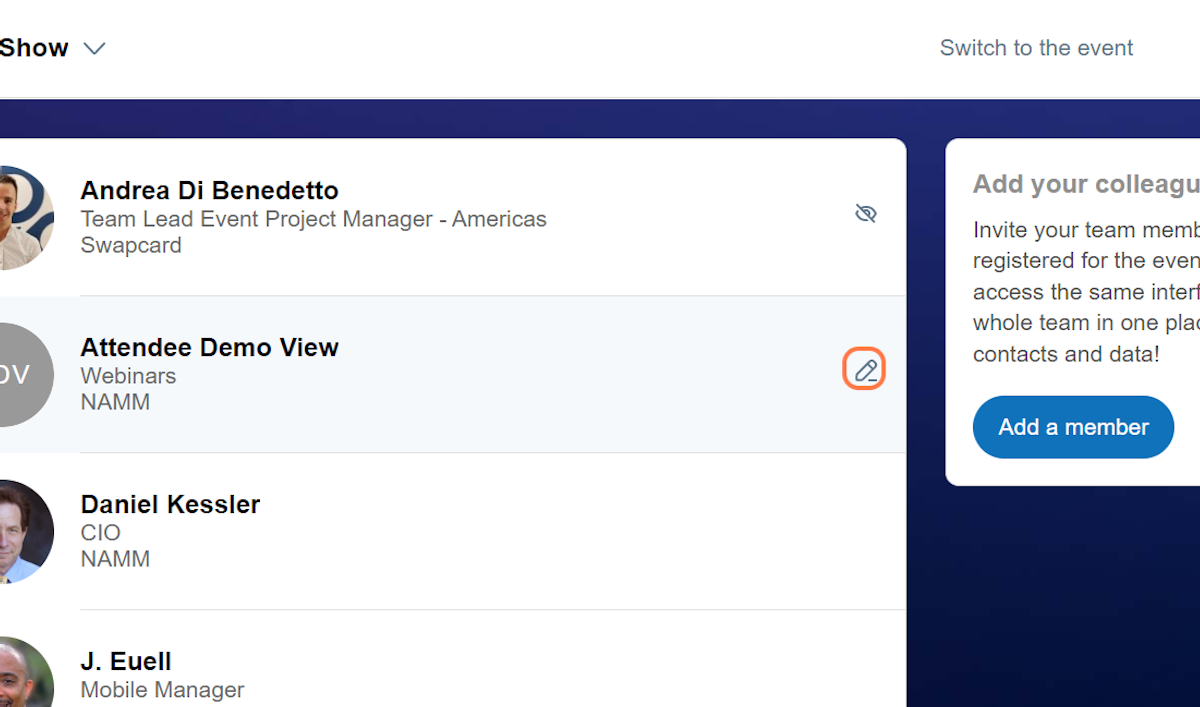The image size is (1200, 707).
Task: Click the Switch to the event link
Action: click(1036, 47)
